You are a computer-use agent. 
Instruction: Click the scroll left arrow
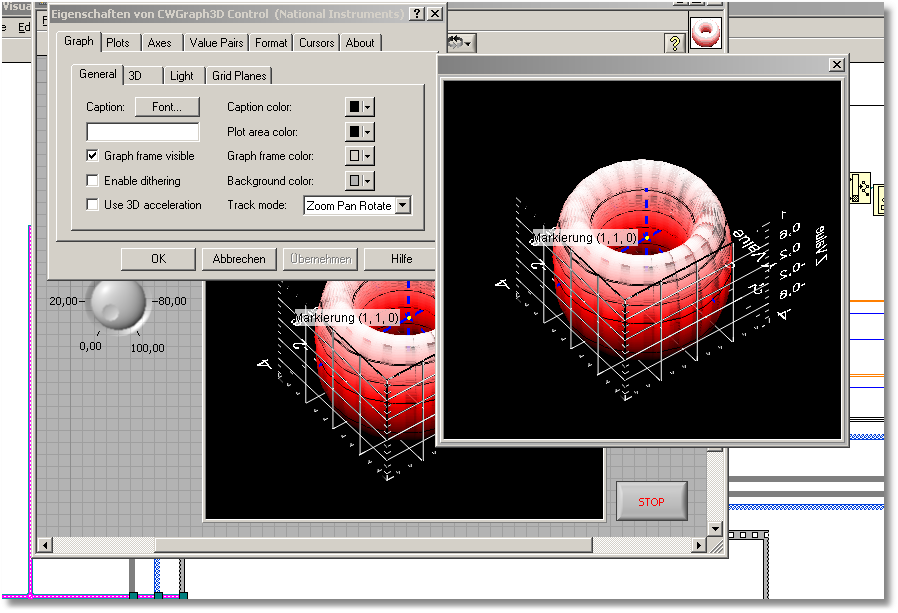[x=45, y=545]
